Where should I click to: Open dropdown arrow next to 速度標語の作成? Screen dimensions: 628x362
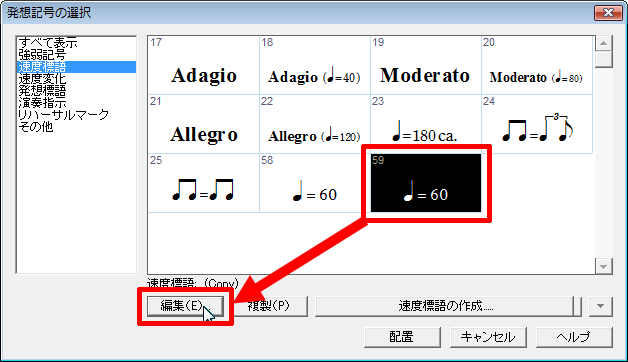[x=600, y=306]
